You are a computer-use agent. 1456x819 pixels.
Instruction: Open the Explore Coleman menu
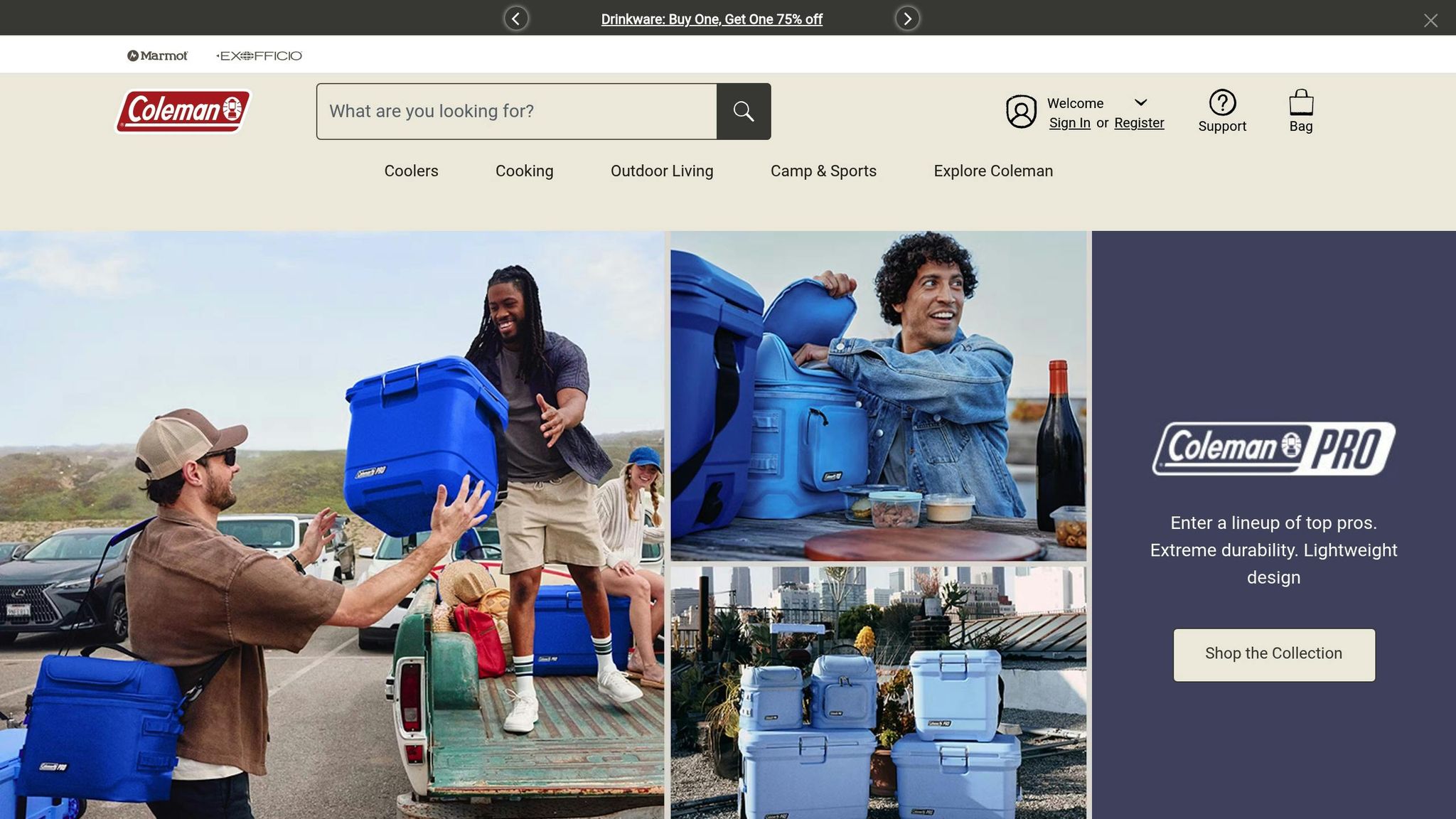993,171
